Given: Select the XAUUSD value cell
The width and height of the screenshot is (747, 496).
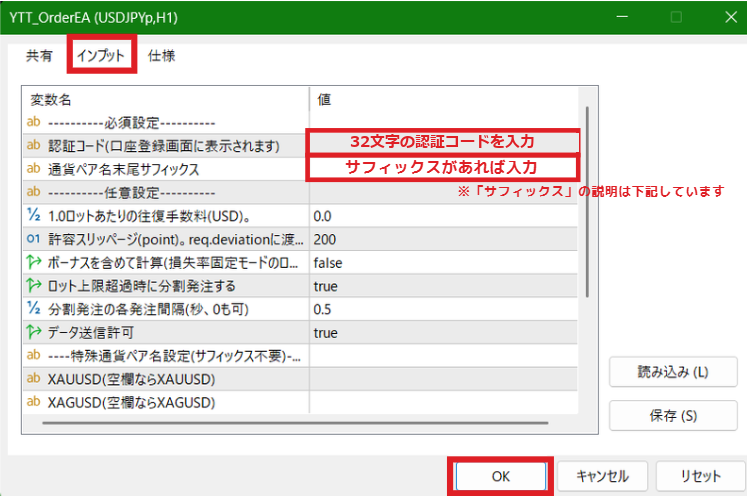Looking at the screenshot, I should pos(443,379).
